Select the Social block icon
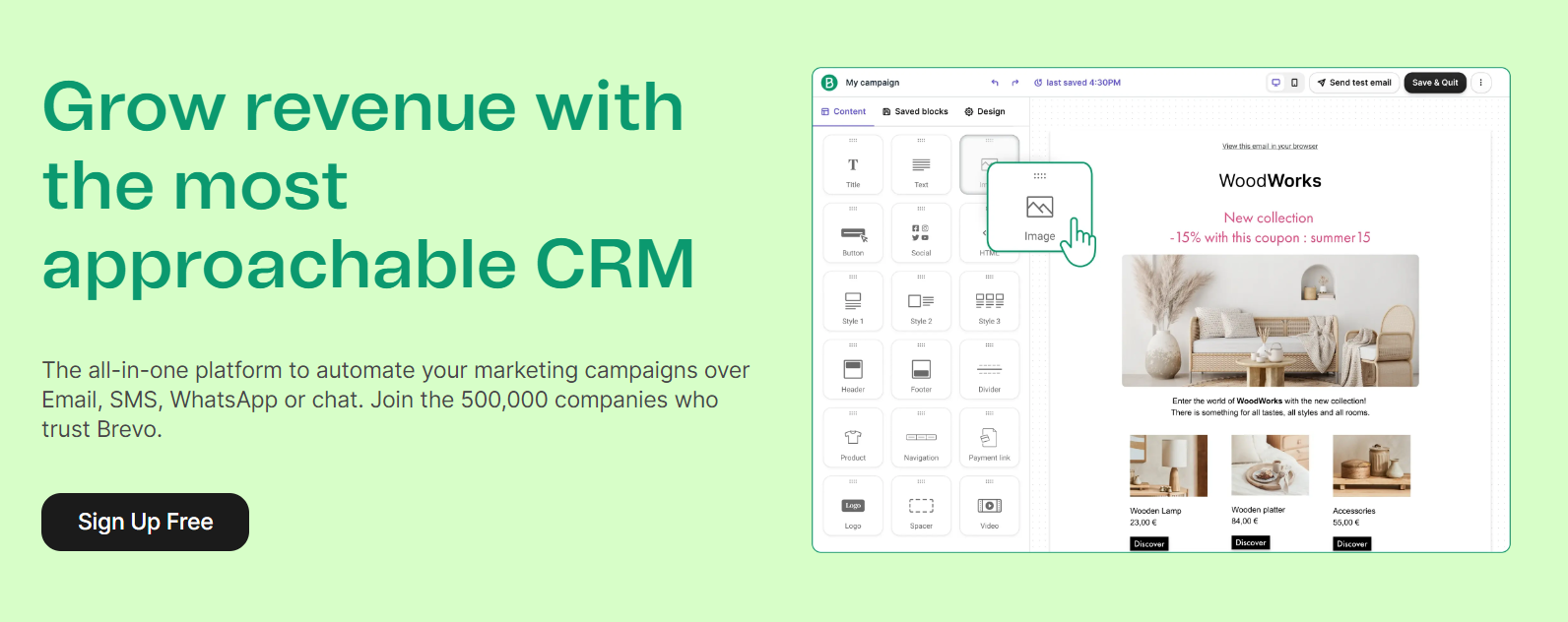1568x622 pixels. coord(921,233)
